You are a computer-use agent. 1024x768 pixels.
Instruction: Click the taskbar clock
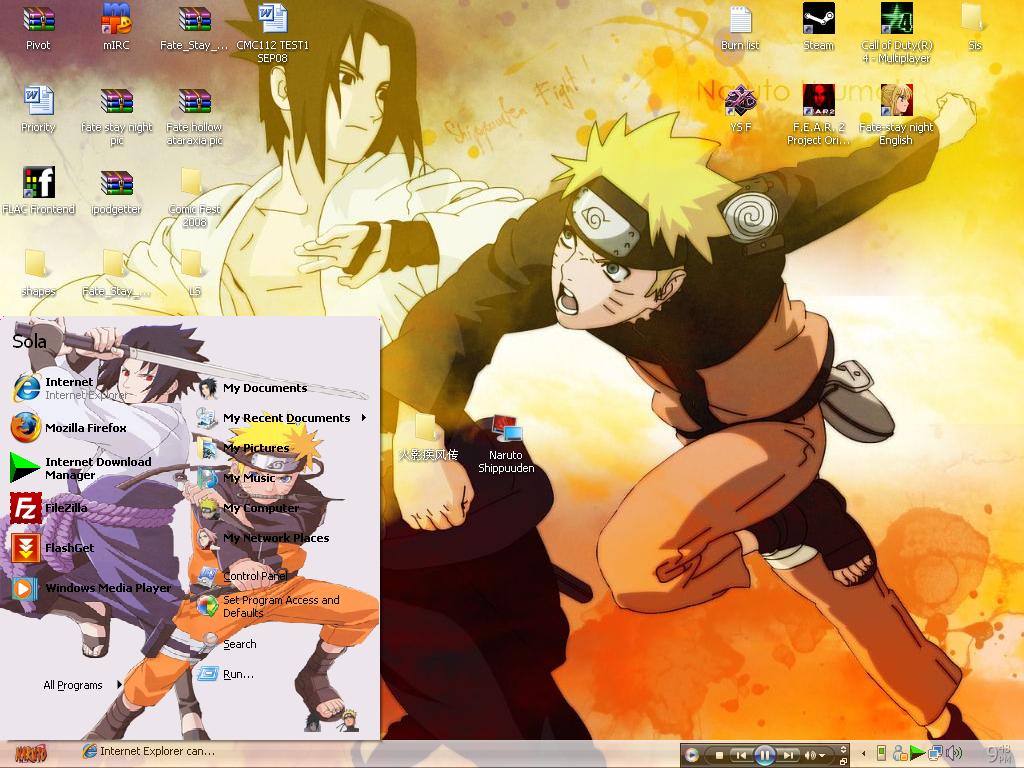click(x=998, y=754)
